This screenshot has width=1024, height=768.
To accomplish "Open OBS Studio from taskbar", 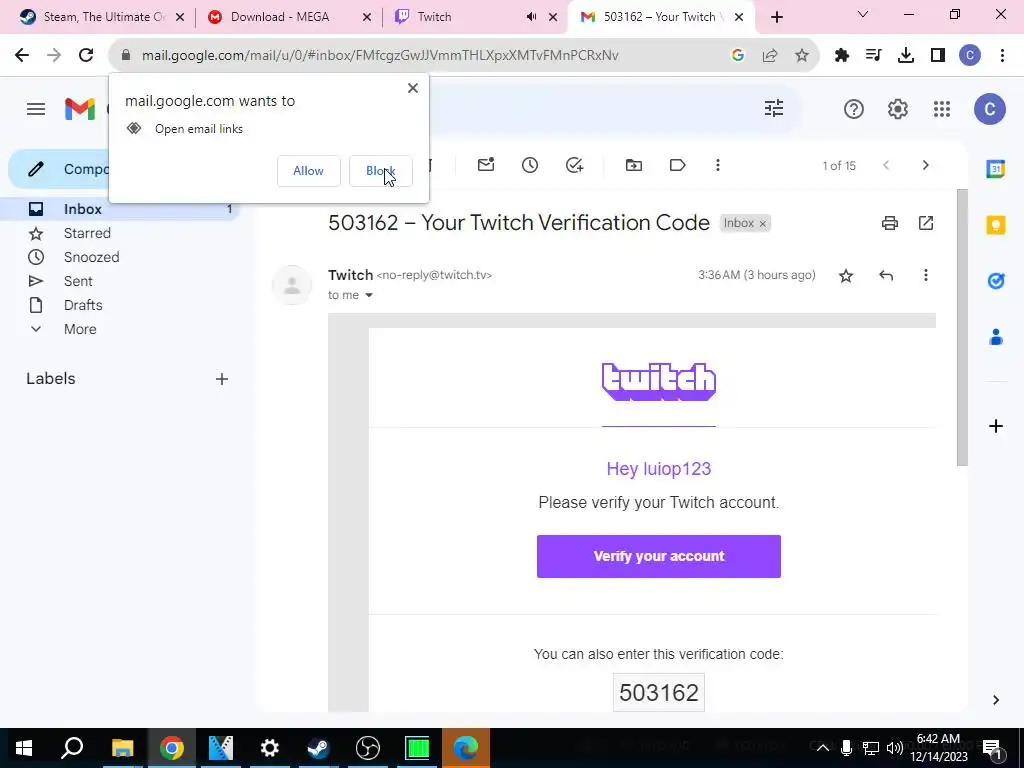I will coord(368,748).
